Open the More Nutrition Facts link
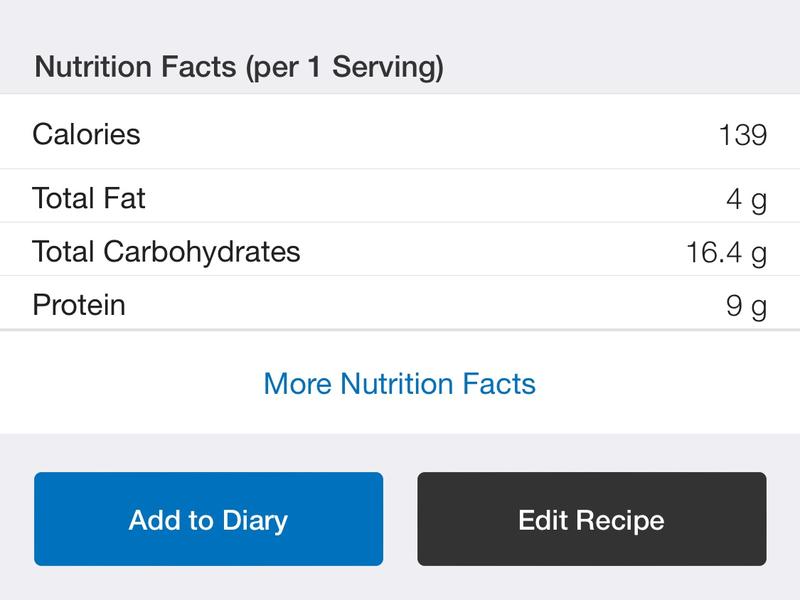Screen dimensions: 800x600 click(399, 384)
